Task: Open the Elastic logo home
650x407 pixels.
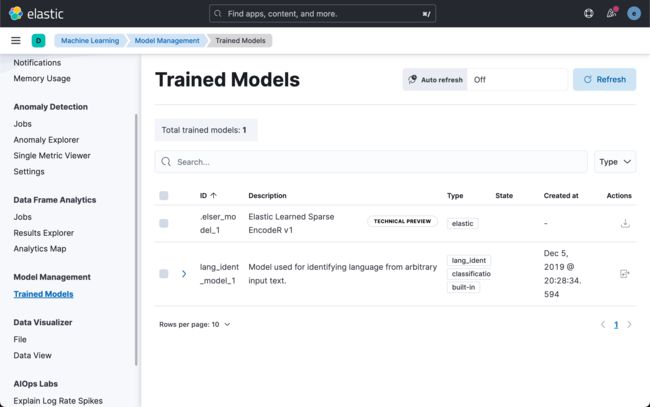Action: click(x=36, y=14)
